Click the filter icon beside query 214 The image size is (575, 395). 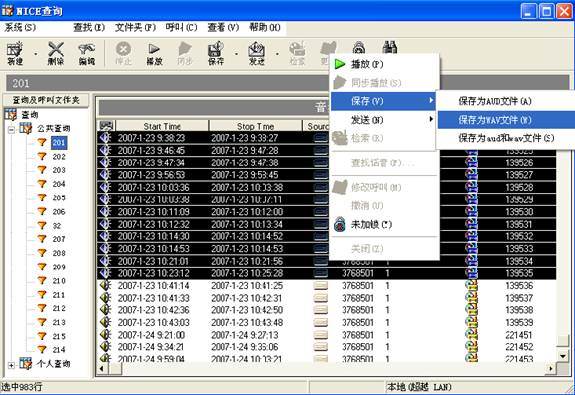click(x=42, y=350)
